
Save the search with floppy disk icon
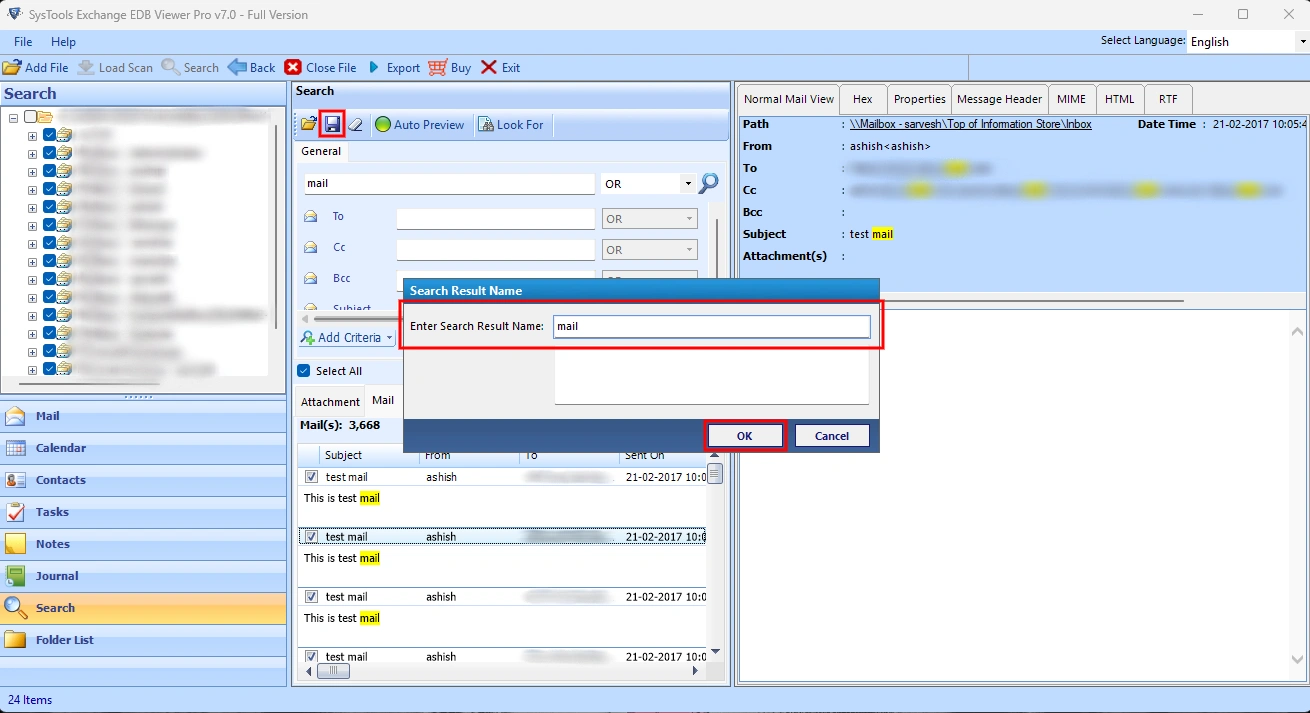[332, 125]
